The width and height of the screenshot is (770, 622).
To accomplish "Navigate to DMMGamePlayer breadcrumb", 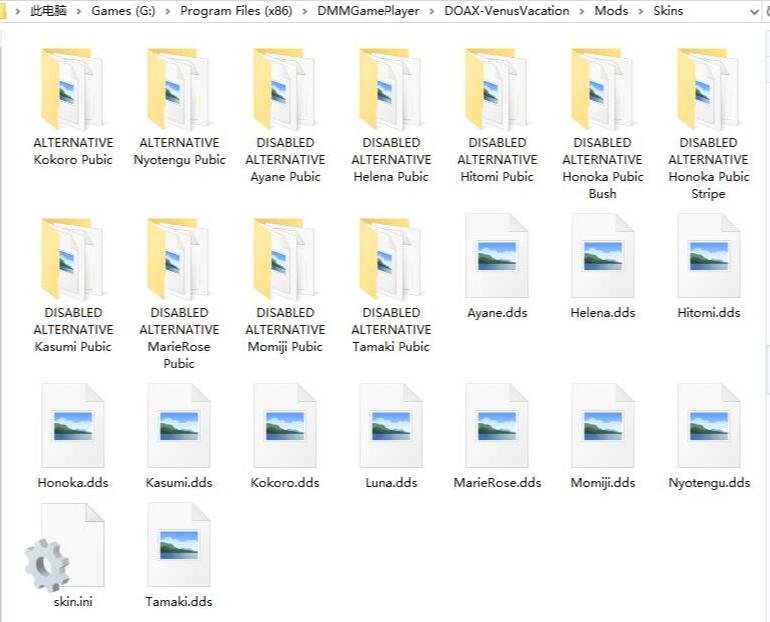I will tap(368, 11).
